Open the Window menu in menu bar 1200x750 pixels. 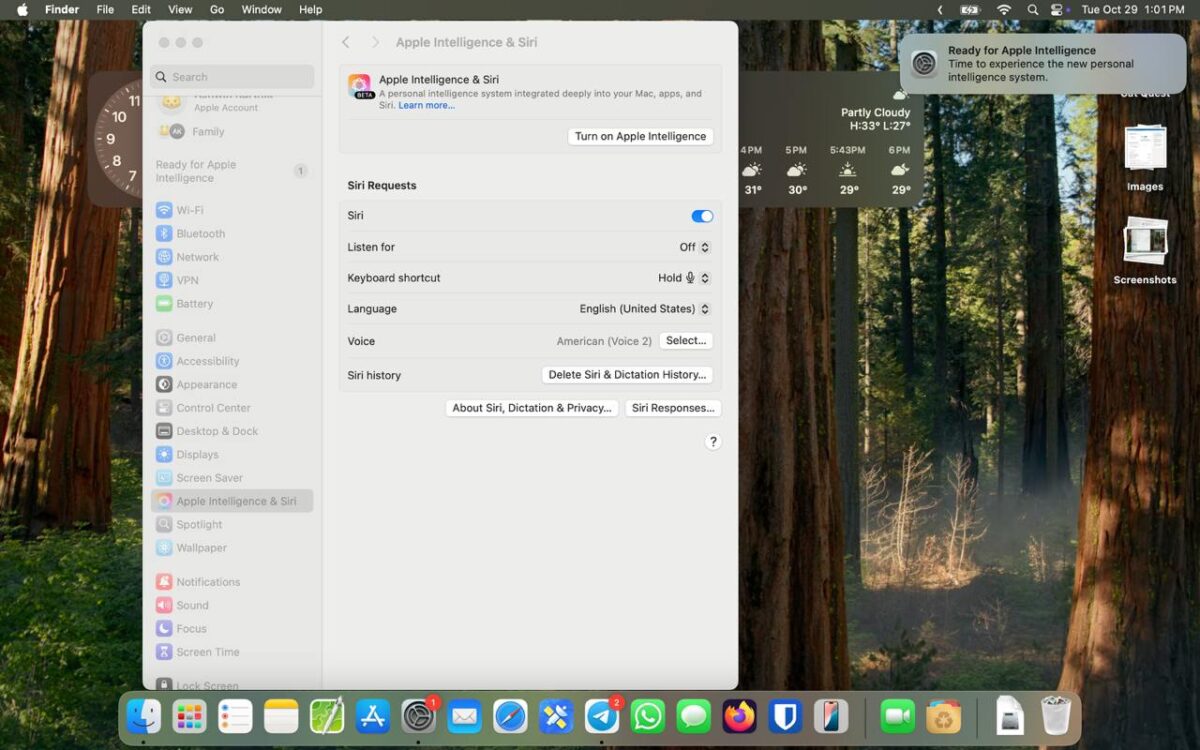(262, 9)
